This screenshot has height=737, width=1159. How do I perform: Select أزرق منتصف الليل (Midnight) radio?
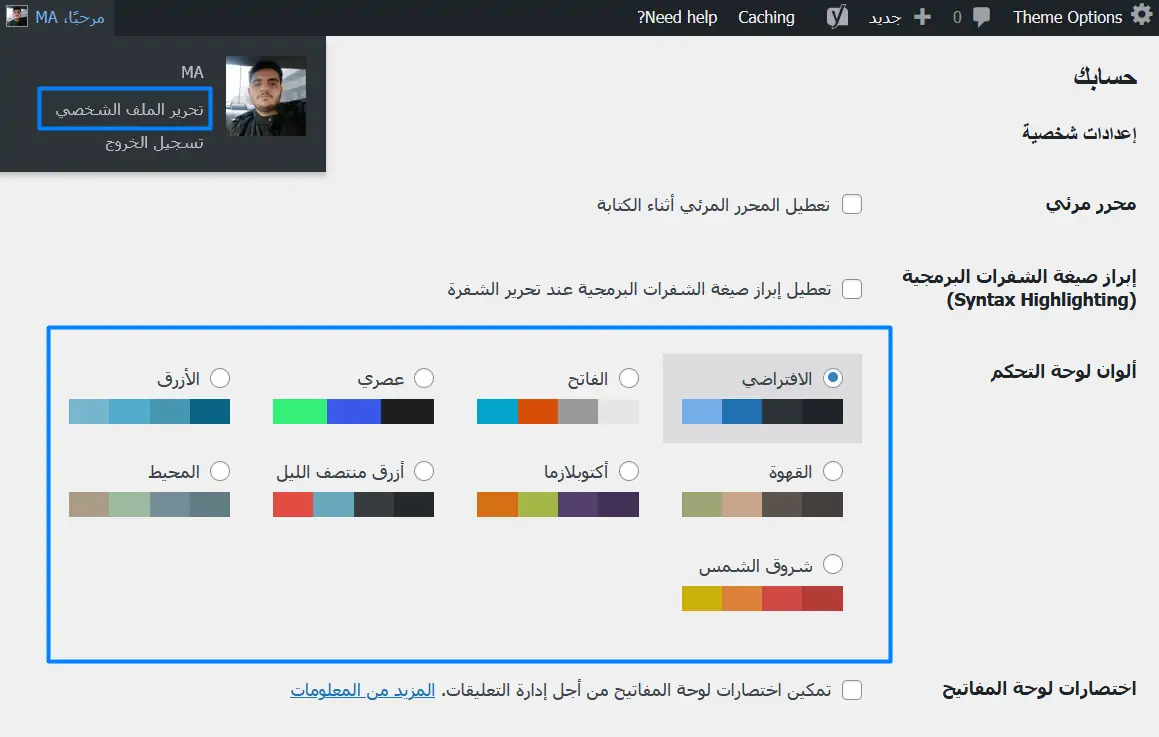pos(424,471)
